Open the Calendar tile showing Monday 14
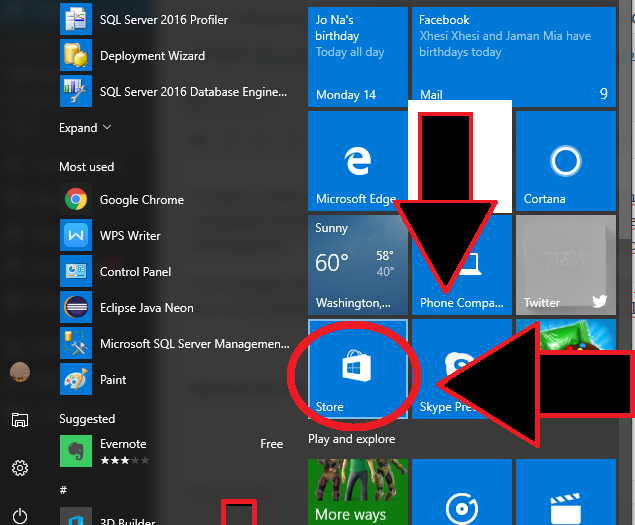 pos(358,57)
